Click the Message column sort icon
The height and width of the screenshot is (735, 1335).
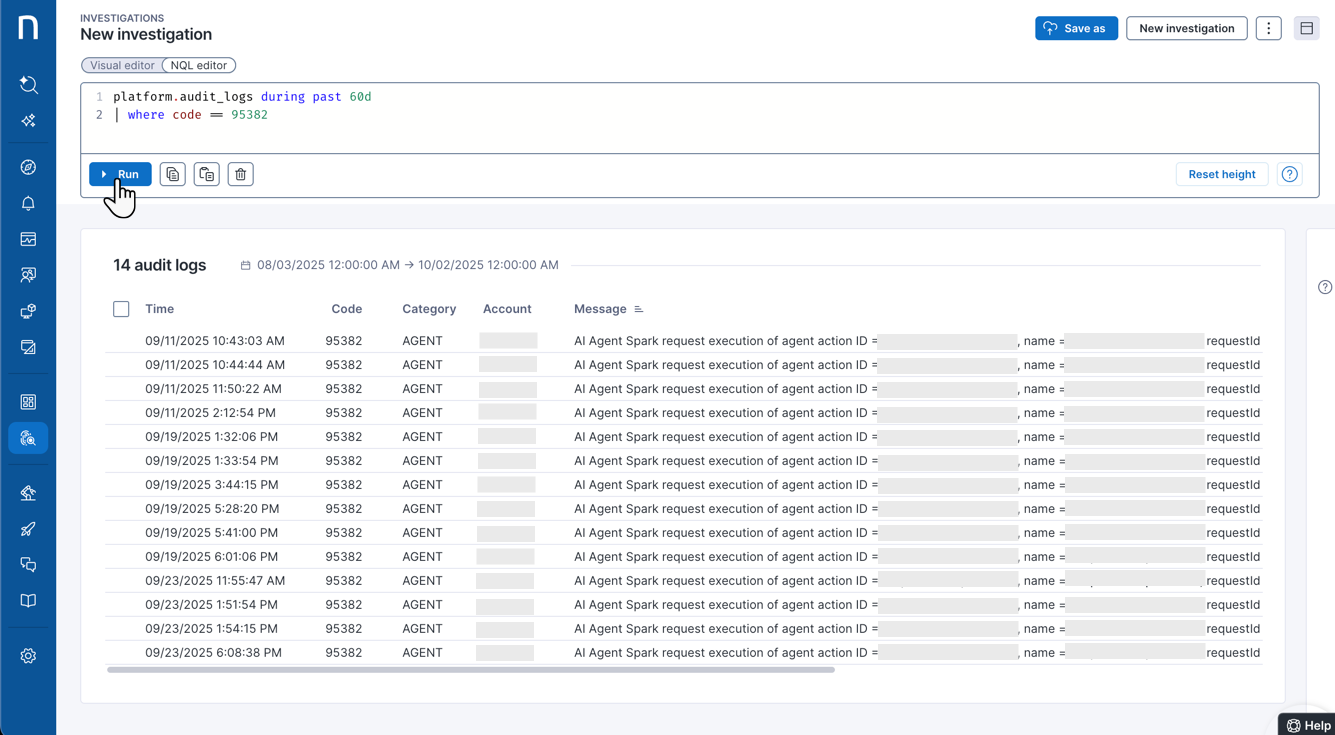point(639,309)
